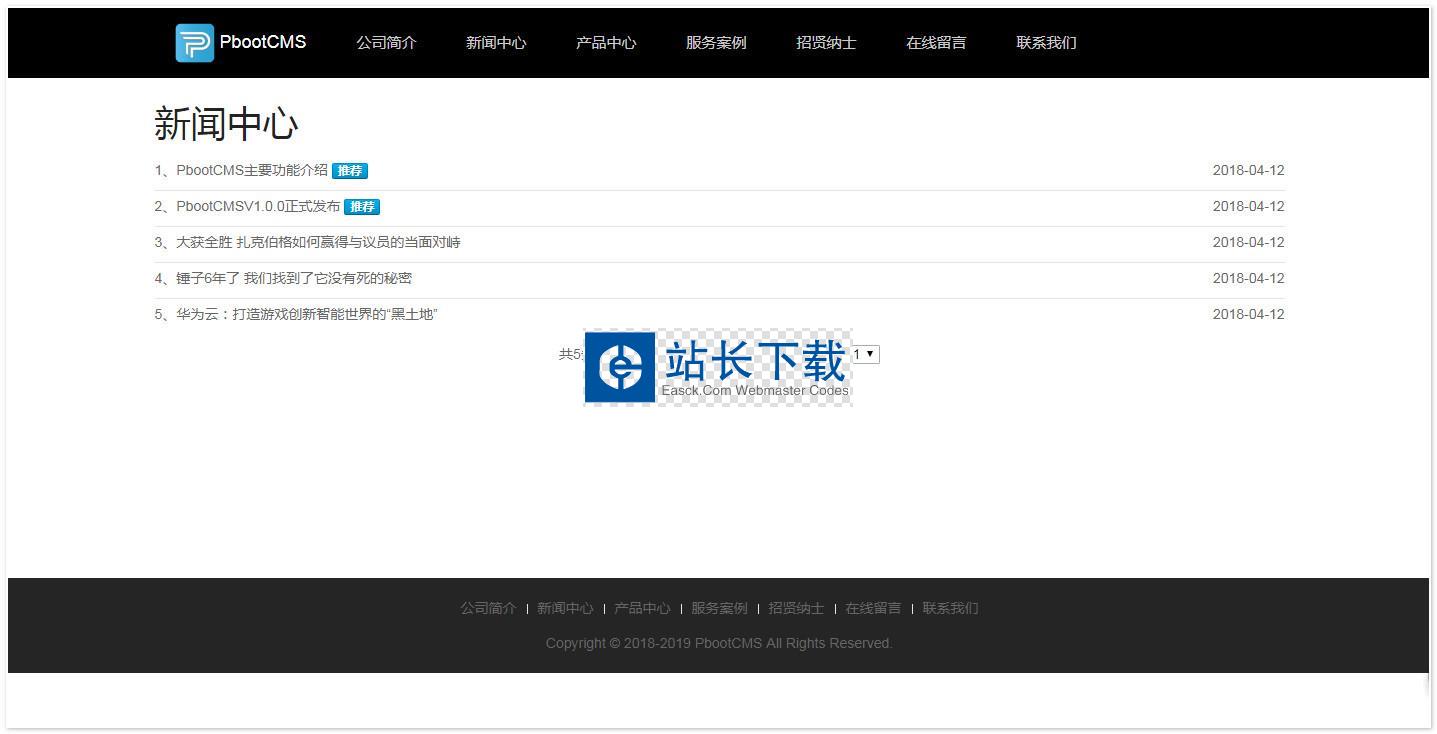Visit 在线留言 from the header menu
Screen dimensions: 1437x734
[936, 43]
